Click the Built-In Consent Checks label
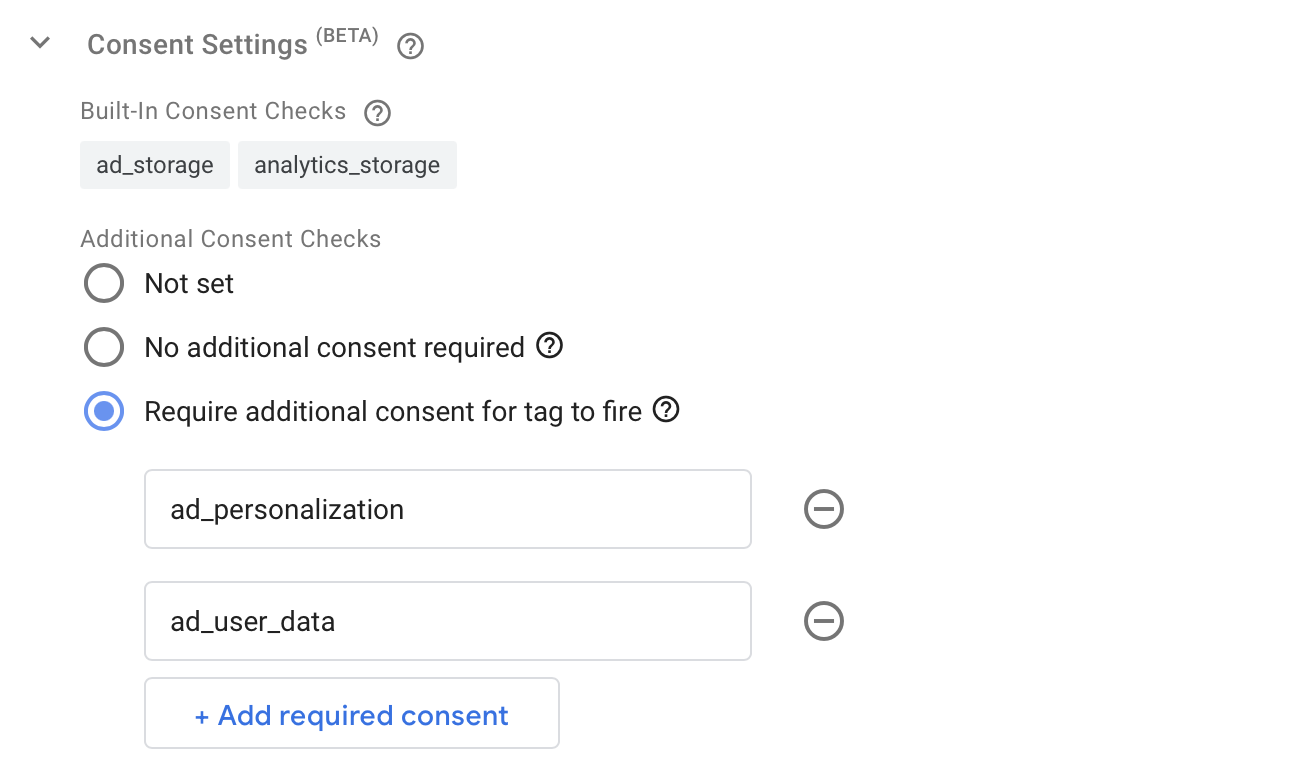This screenshot has width=1308, height=776. [212, 111]
